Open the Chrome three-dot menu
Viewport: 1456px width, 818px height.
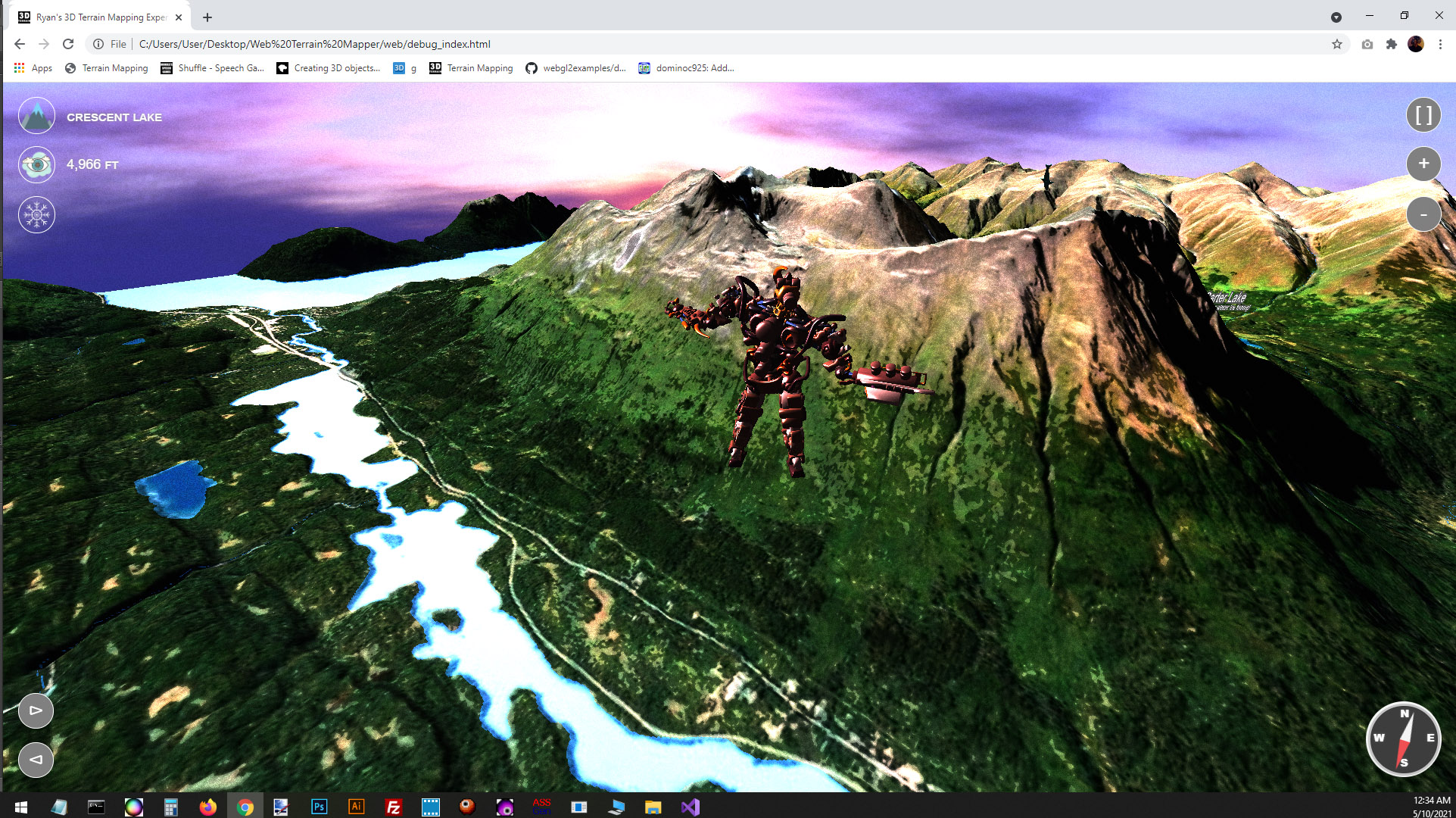(1440, 44)
